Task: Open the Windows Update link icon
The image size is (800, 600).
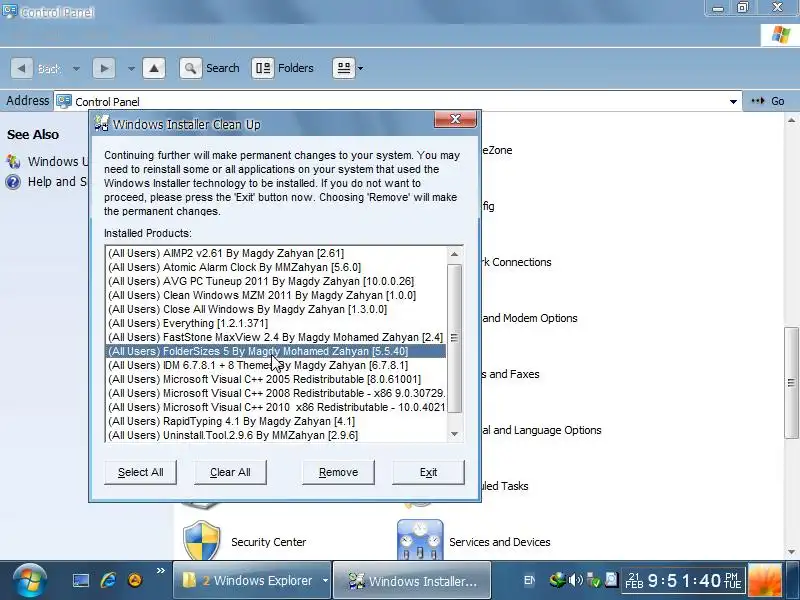Action: pos(13,162)
